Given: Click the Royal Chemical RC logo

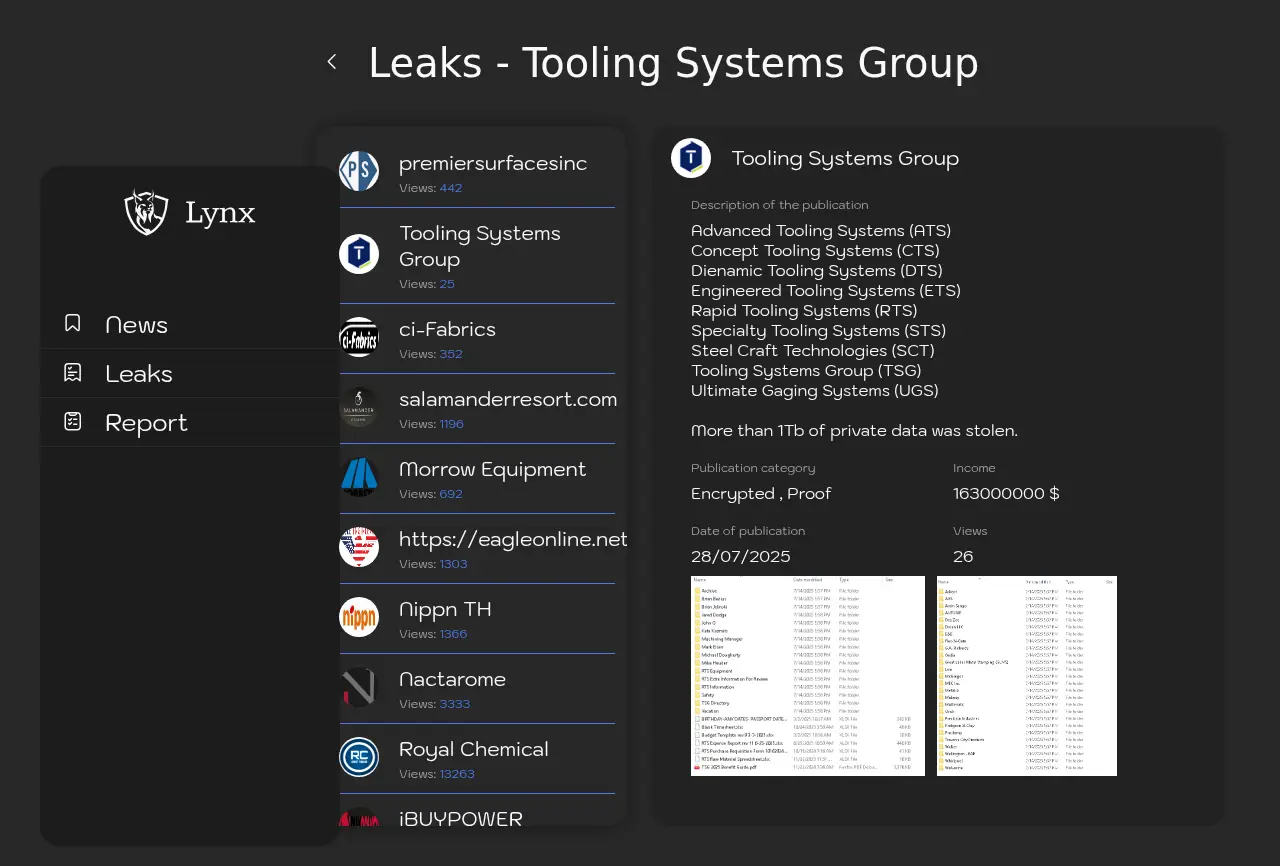Looking at the screenshot, I should point(359,757).
